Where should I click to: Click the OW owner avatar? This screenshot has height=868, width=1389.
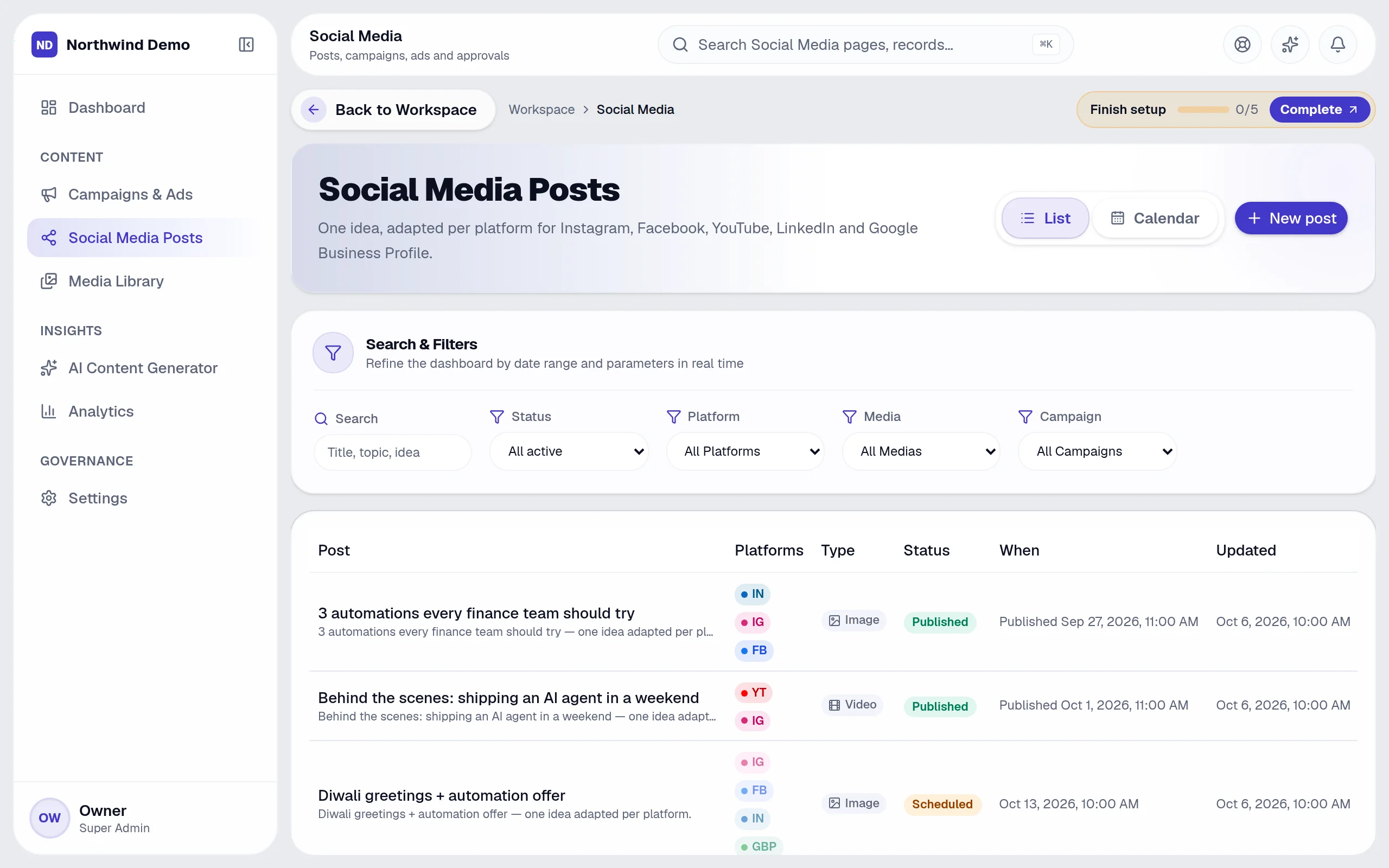[49, 818]
